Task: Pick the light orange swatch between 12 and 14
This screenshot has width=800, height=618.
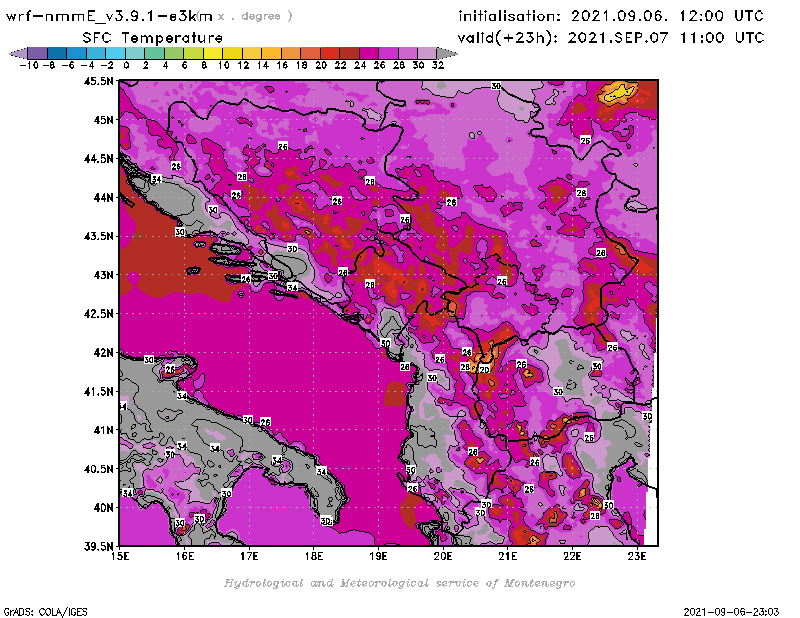Action: pyautogui.click(x=252, y=53)
